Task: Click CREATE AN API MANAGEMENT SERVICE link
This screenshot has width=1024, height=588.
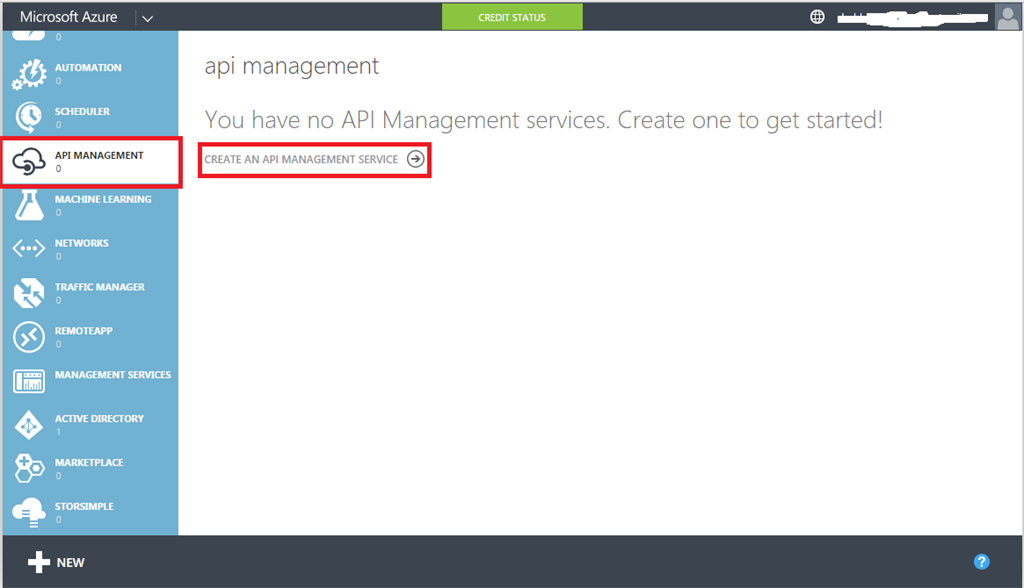Action: point(301,159)
